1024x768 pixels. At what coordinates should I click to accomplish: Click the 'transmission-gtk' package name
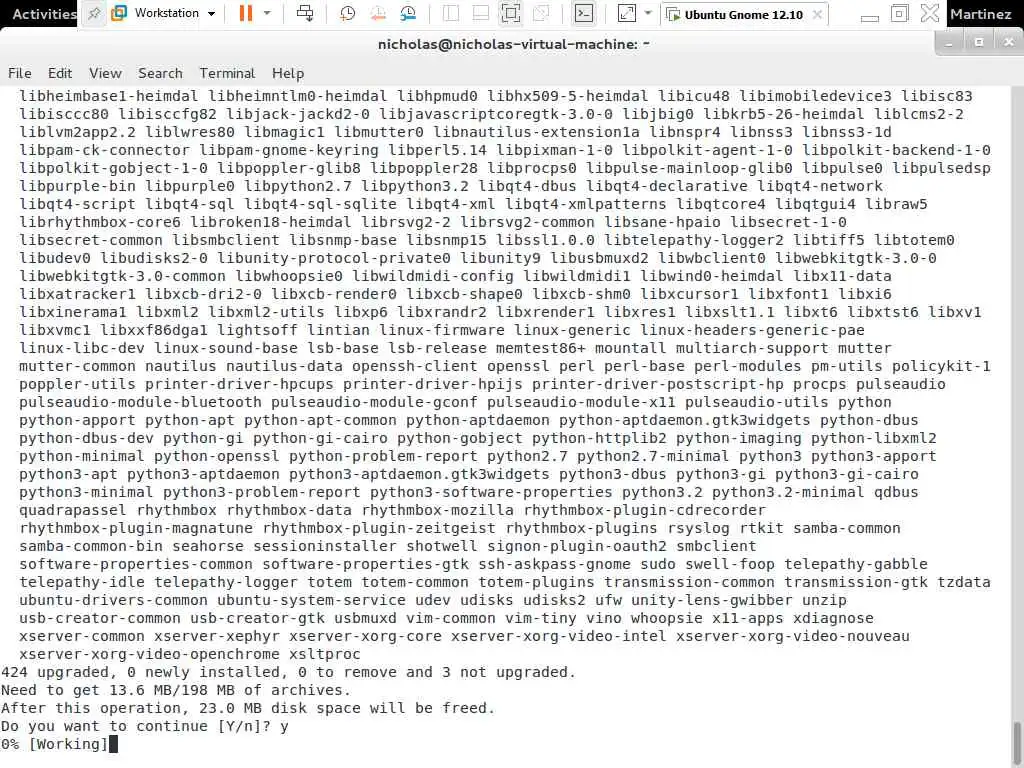point(856,582)
